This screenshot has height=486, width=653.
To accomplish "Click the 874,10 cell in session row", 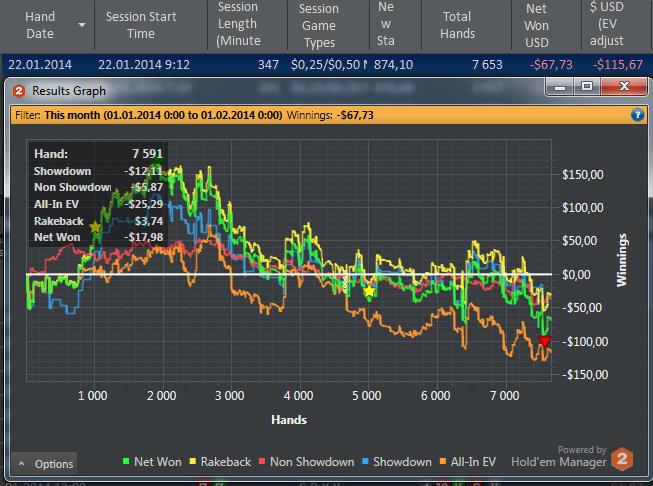I will click(x=393, y=65).
